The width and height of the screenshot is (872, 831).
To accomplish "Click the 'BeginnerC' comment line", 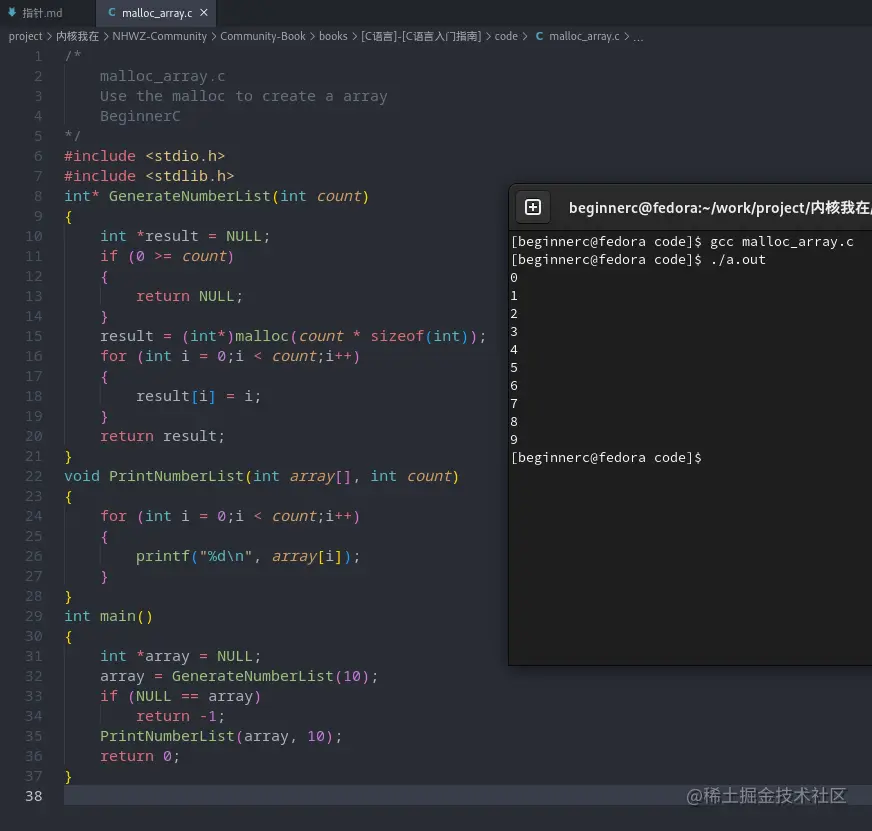I will pos(140,116).
